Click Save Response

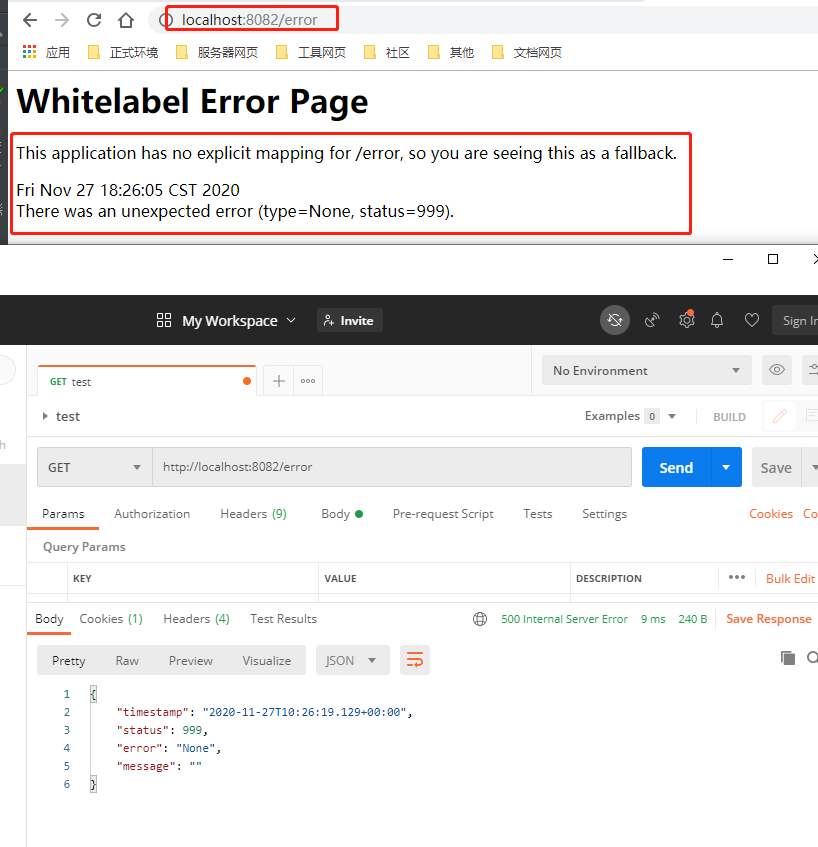pyautogui.click(x=769, y=619)
